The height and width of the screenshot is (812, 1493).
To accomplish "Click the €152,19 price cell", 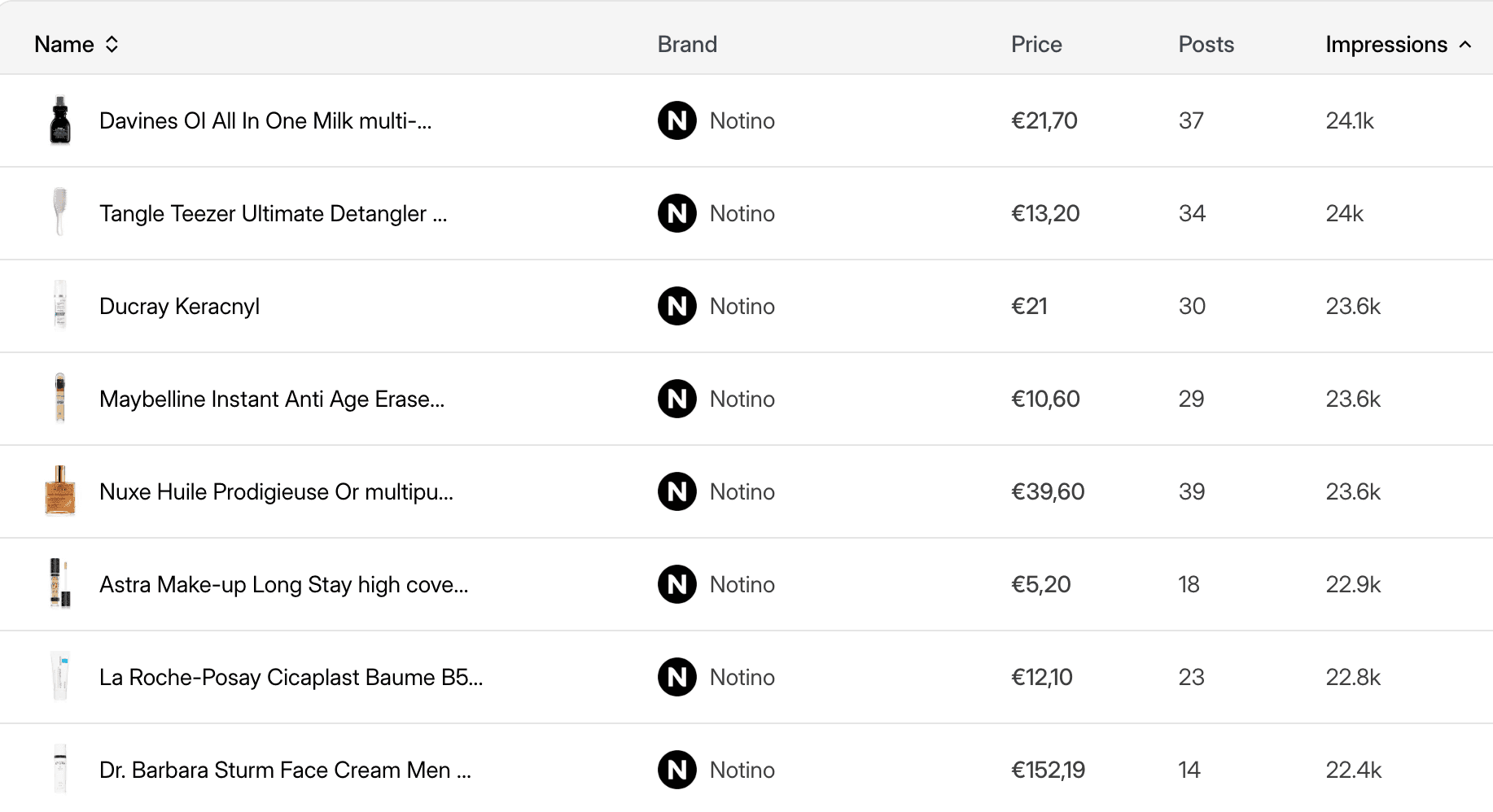I will tap(1048, 770).
